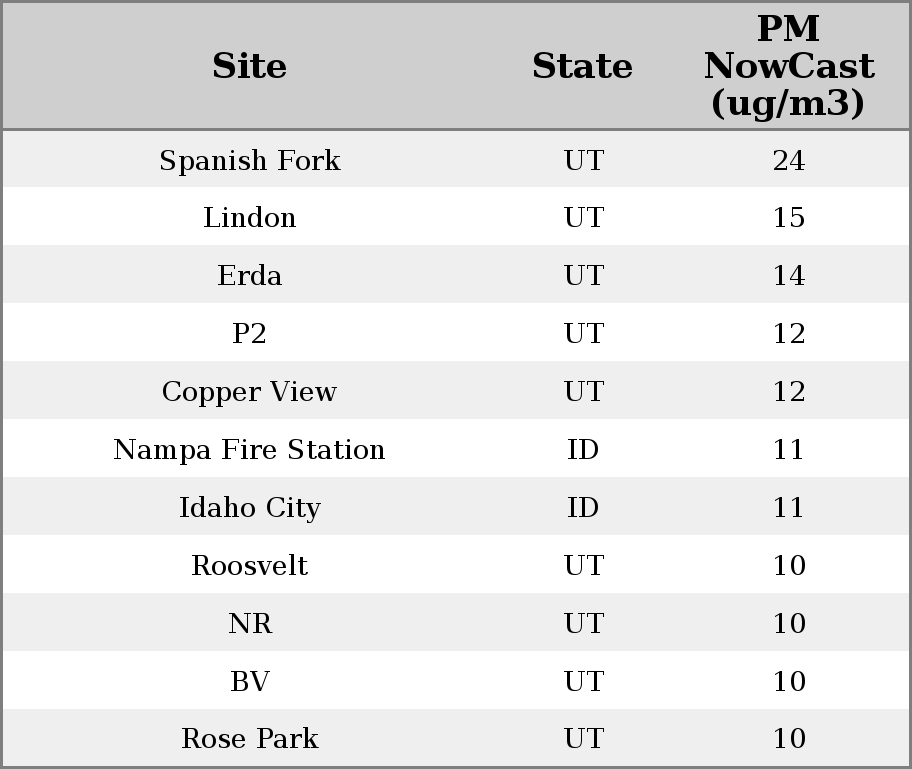Click the Nampa Fire Station entry
Screen dimensions: 912x769
(x=249, y=450)
